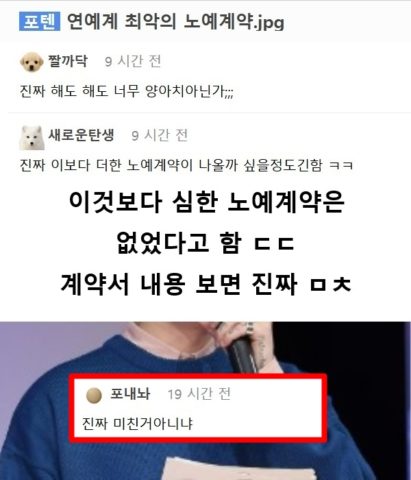Open the profile of user 새로운탄생
Screen dimensions: 411x480
[81, 135]
